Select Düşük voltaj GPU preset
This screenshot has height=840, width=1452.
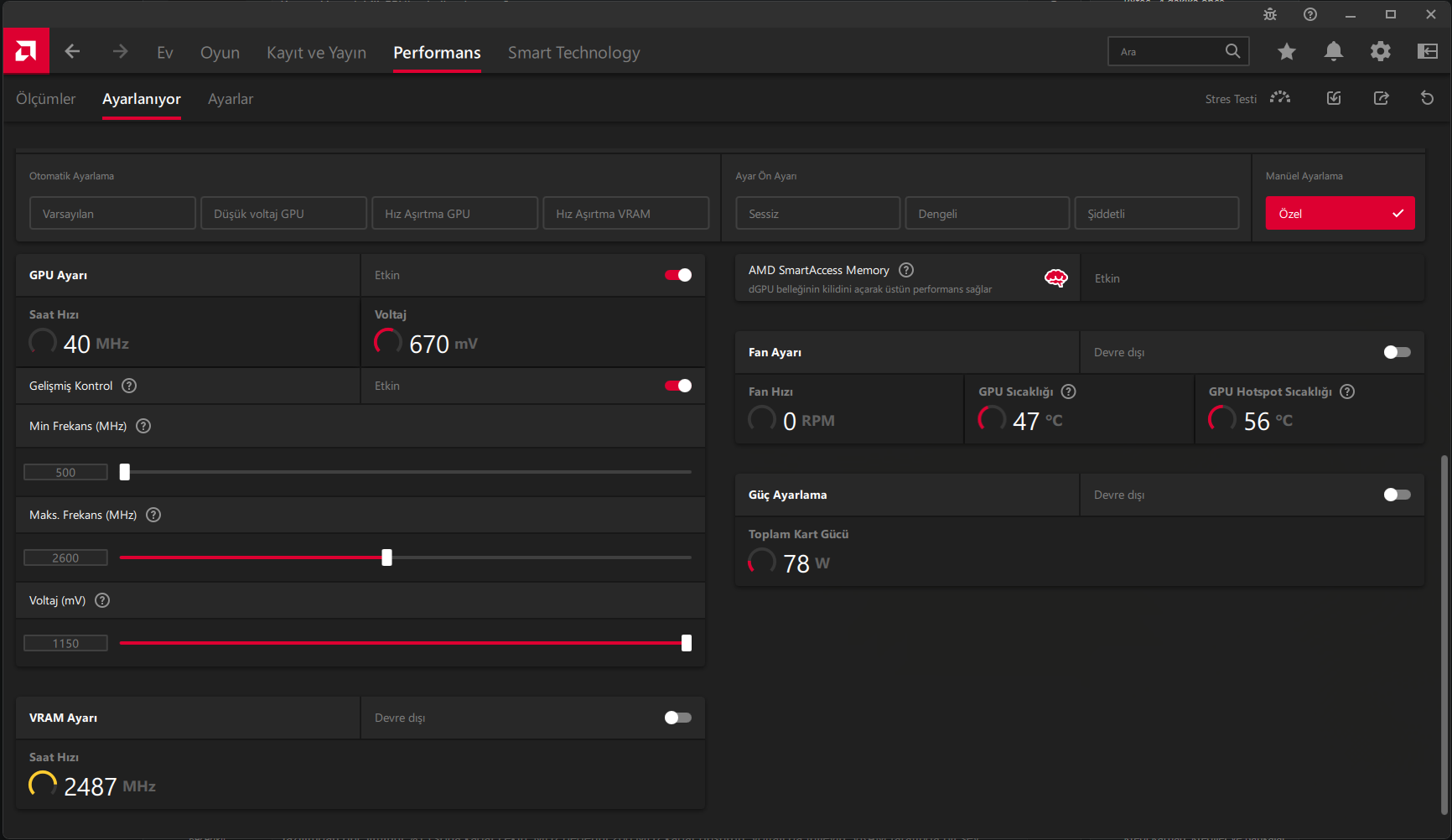(283, 214)
